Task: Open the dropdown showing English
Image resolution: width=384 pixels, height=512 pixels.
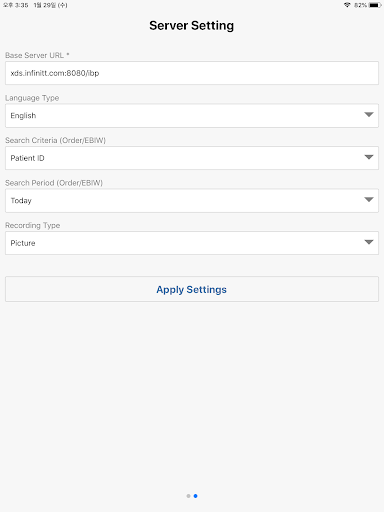Action: click(192, 116)
